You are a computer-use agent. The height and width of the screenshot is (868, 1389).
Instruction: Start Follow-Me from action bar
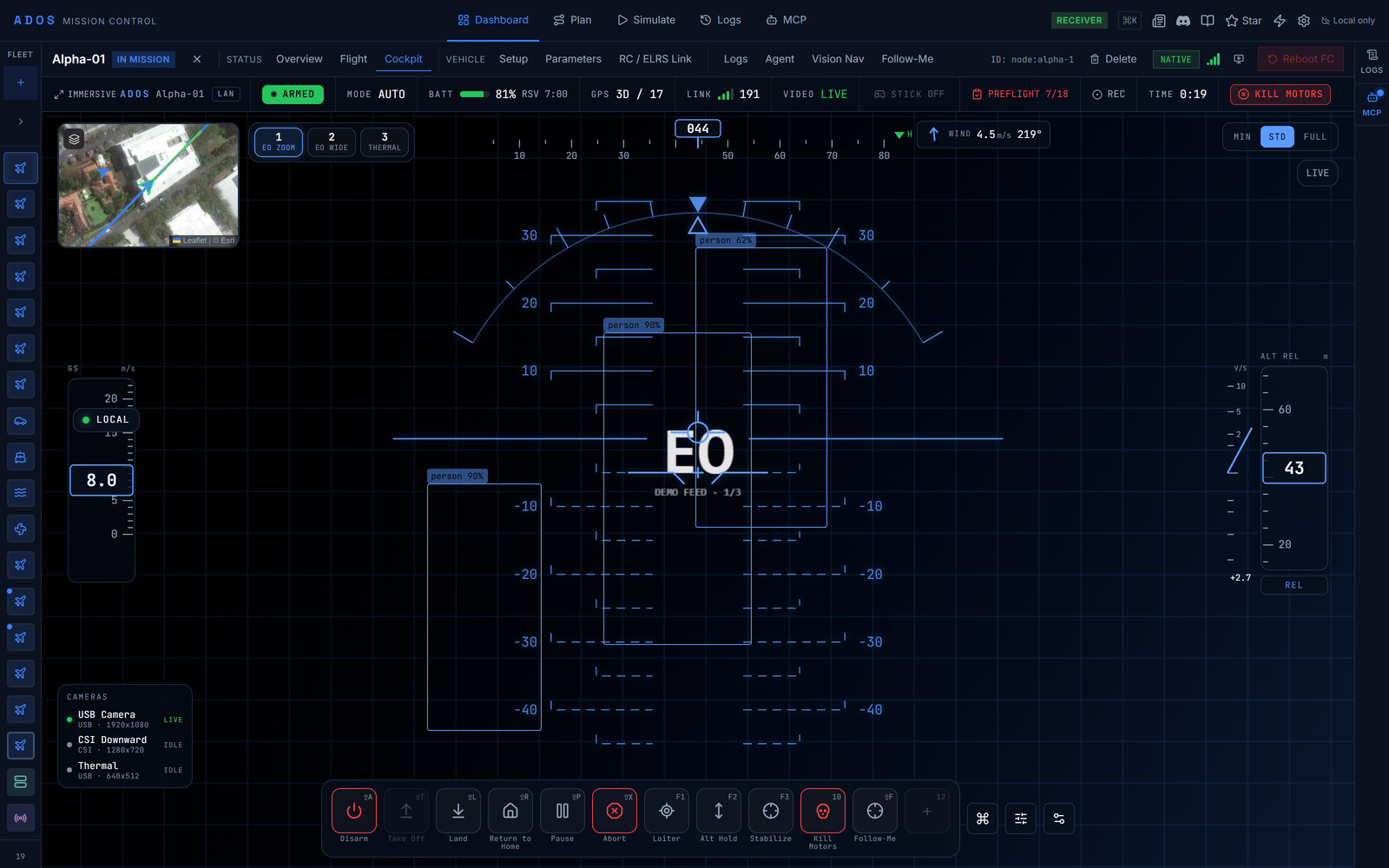(875, 811)
